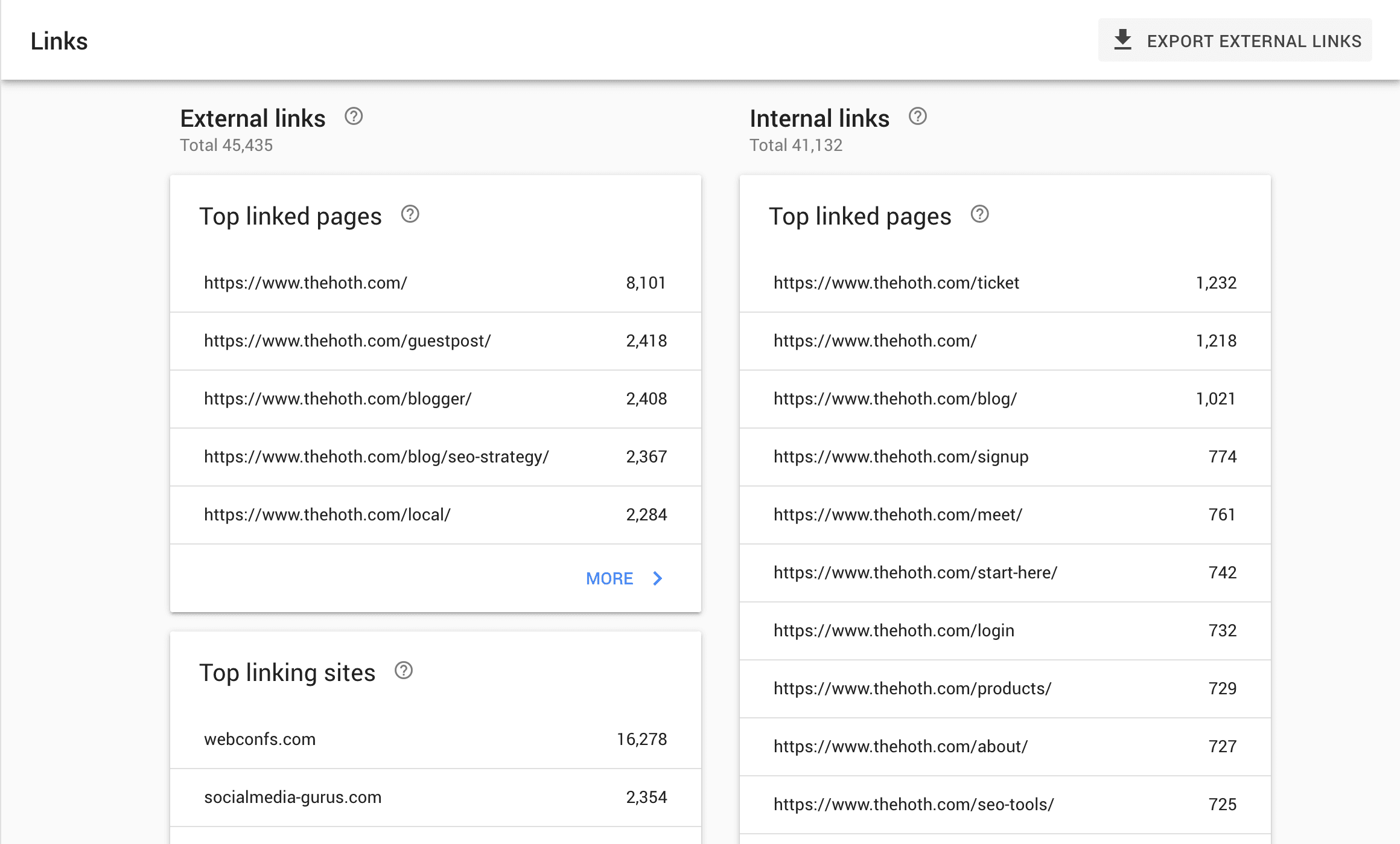This screenshot has height=844, width=1400.
Task: Open the thehoth.com/products/ internal row
Action: pos(1005,689)
